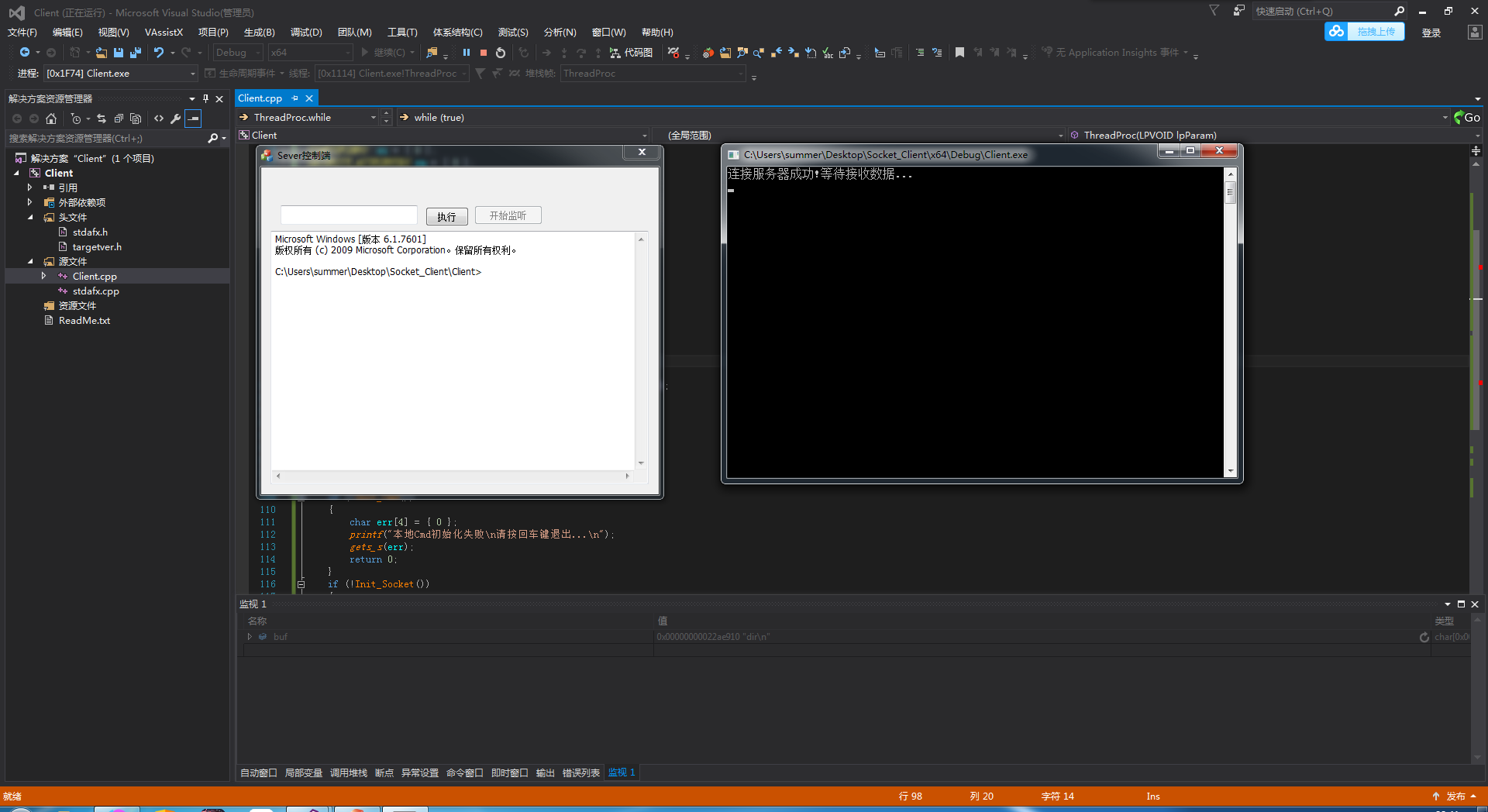The width and height of the screenshot is (1488, 812).
Task: Select ReadMe.txt in Solution Explorer
Action: coord(84,321)
